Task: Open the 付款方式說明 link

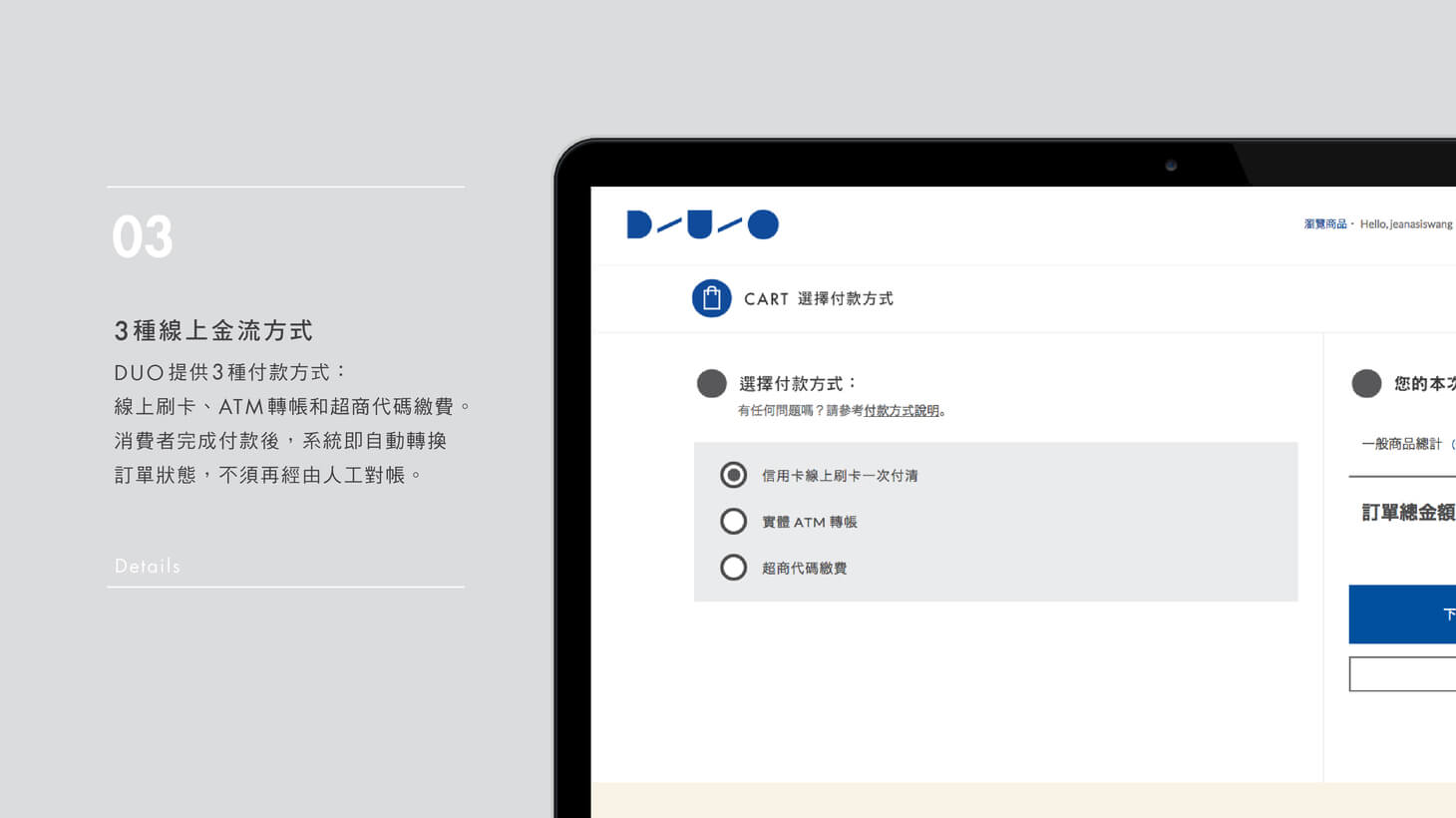Action: pyautogui.click(x=902, y=411)
